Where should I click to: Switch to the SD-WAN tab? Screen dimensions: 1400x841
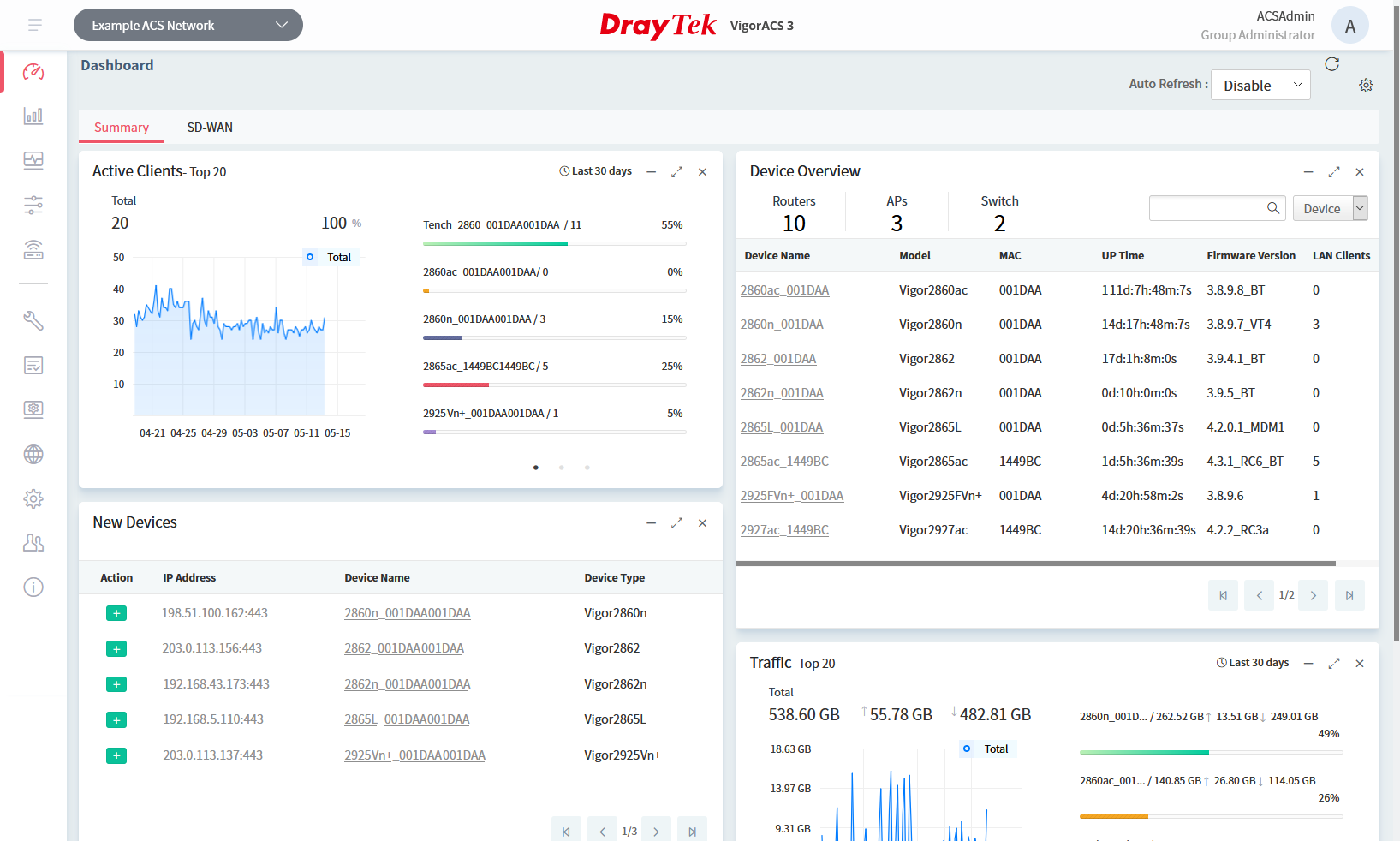[x=209, y=127]
